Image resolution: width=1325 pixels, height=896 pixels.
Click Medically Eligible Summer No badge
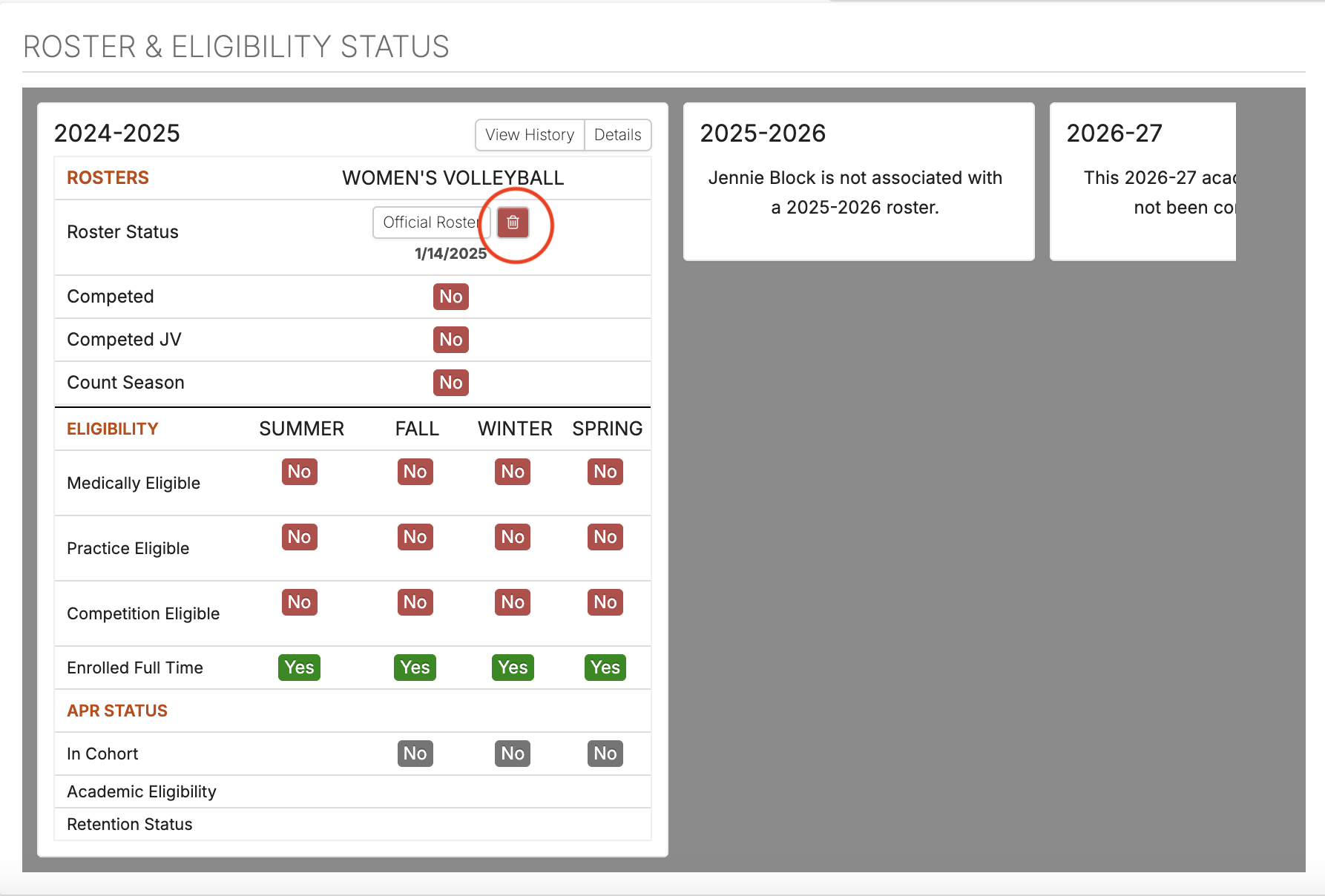pyautogui.click(x=299, y=472)
